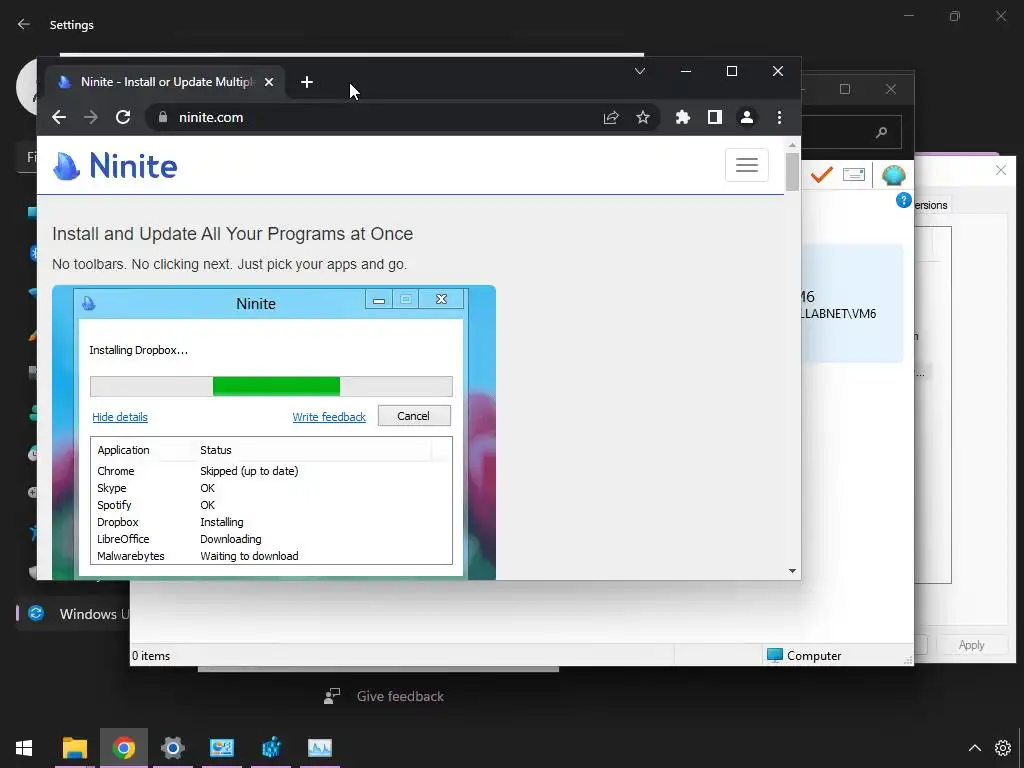Click the Ninite logo on the website
This screenshot has width=1024, height=768.
click(x=115, y=166)
